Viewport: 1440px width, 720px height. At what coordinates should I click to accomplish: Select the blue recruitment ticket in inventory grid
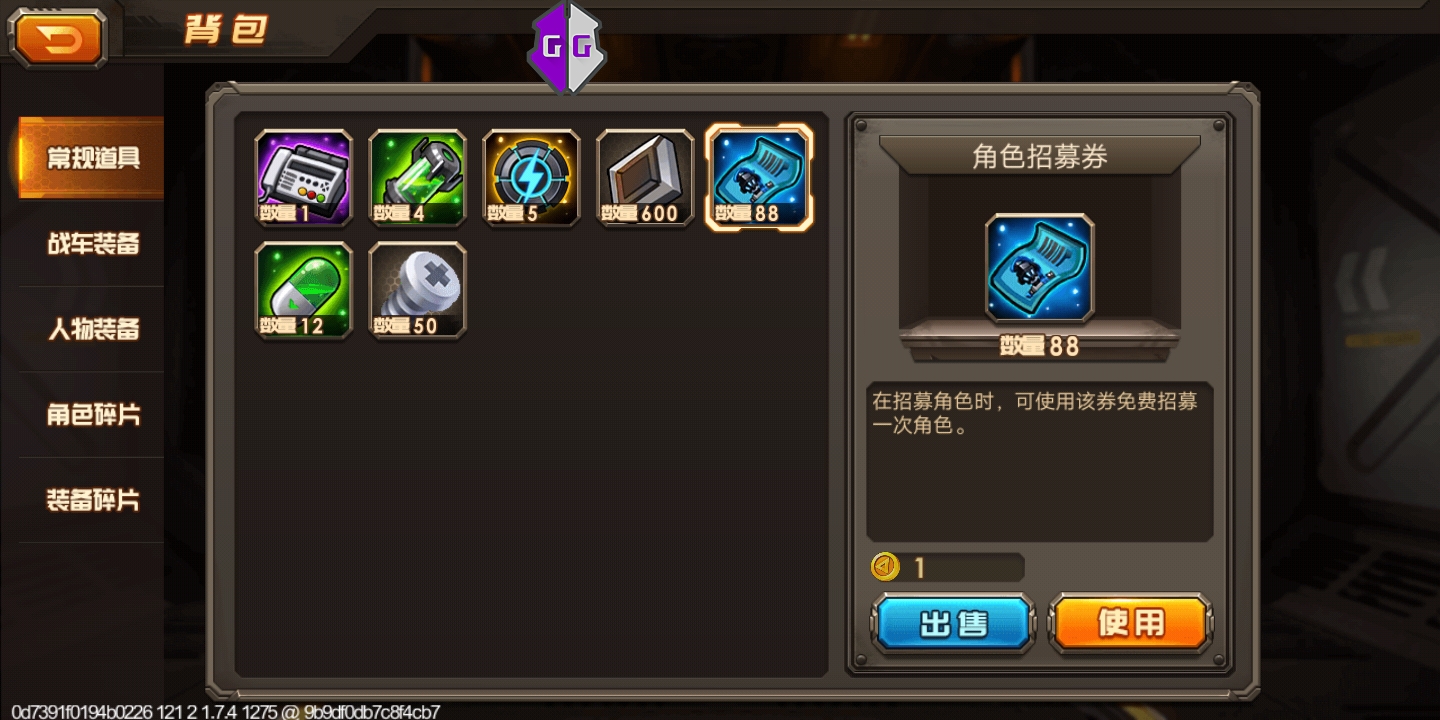click(x=759, y=177)
